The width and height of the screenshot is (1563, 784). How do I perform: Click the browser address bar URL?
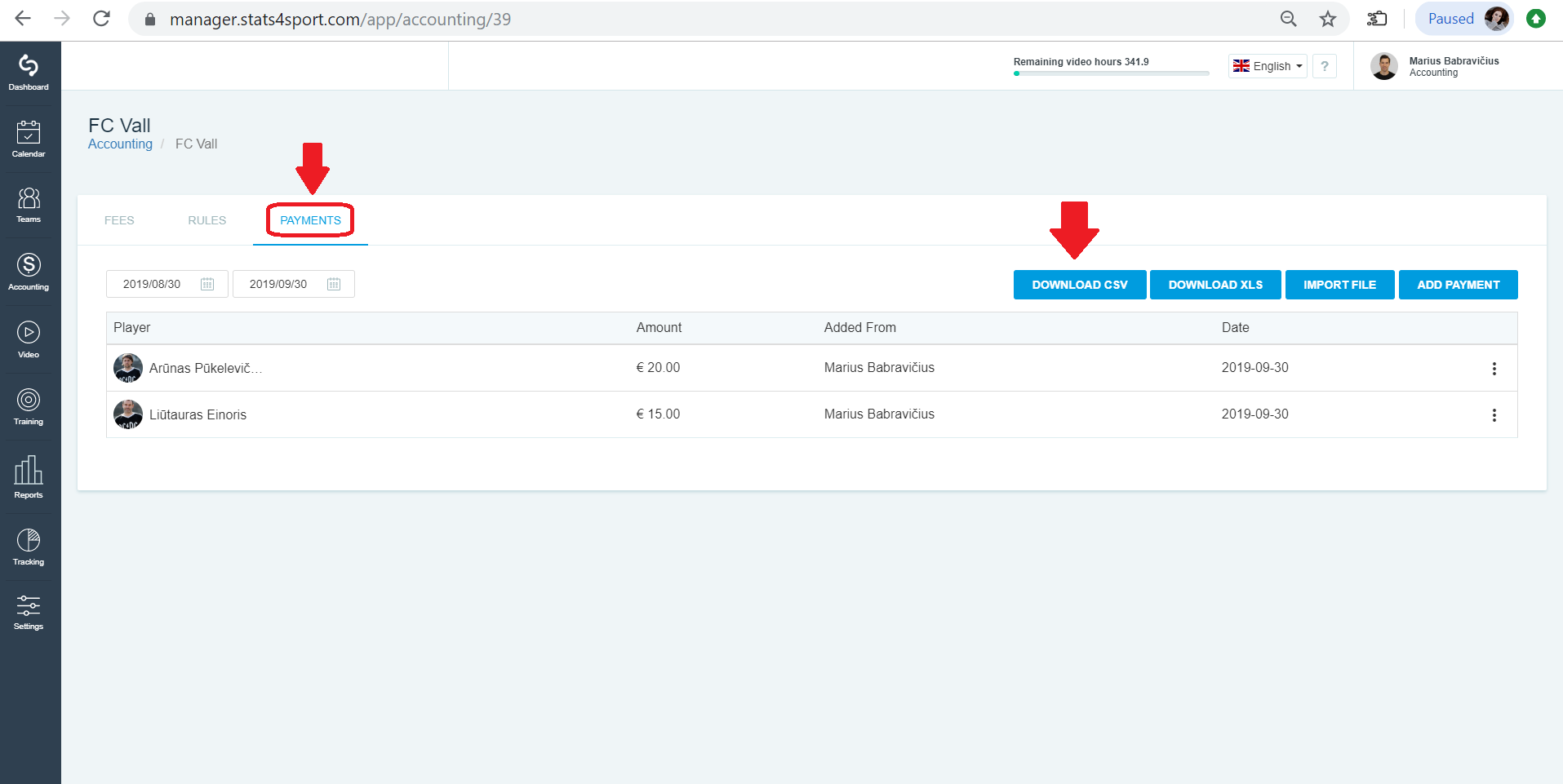click(x=340, y=19)
